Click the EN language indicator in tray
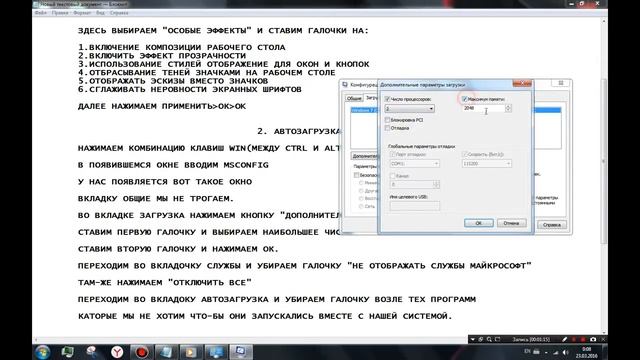Viewport: 640px width, 360px height. [x=527, y=351]
